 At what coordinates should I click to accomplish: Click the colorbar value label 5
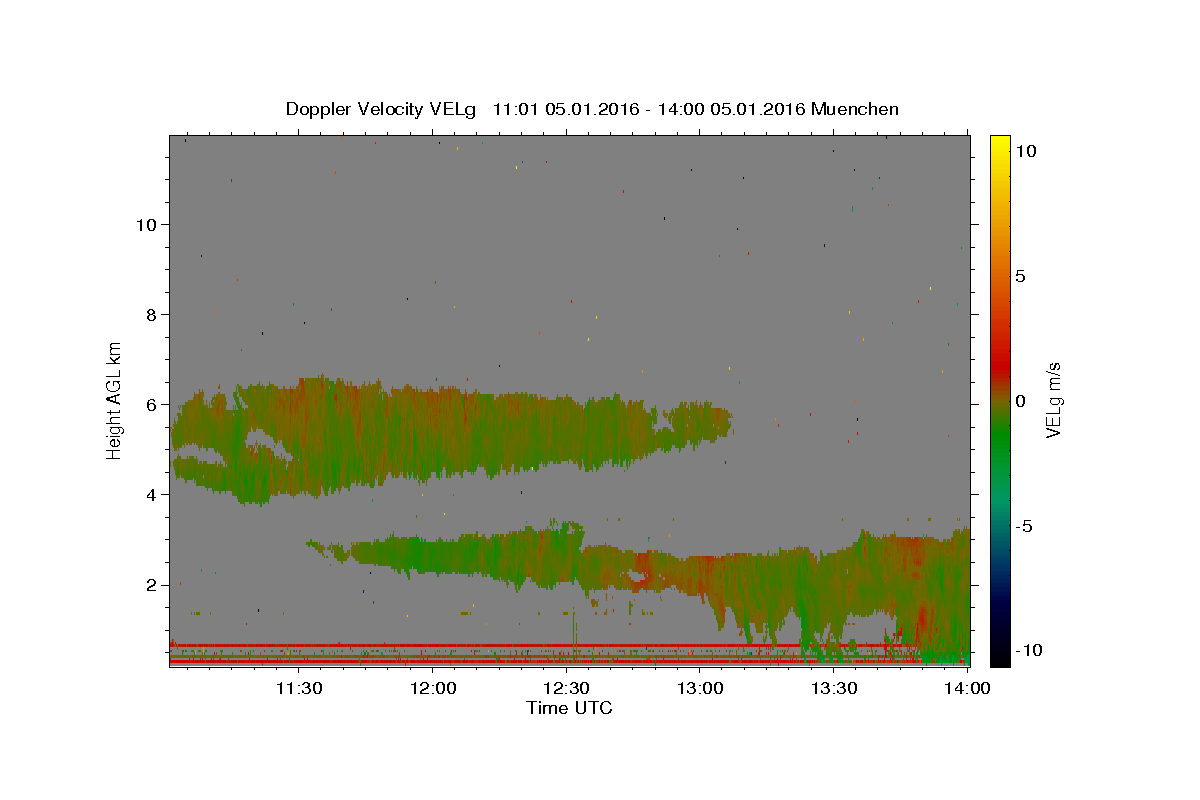tap(1020, 276)
